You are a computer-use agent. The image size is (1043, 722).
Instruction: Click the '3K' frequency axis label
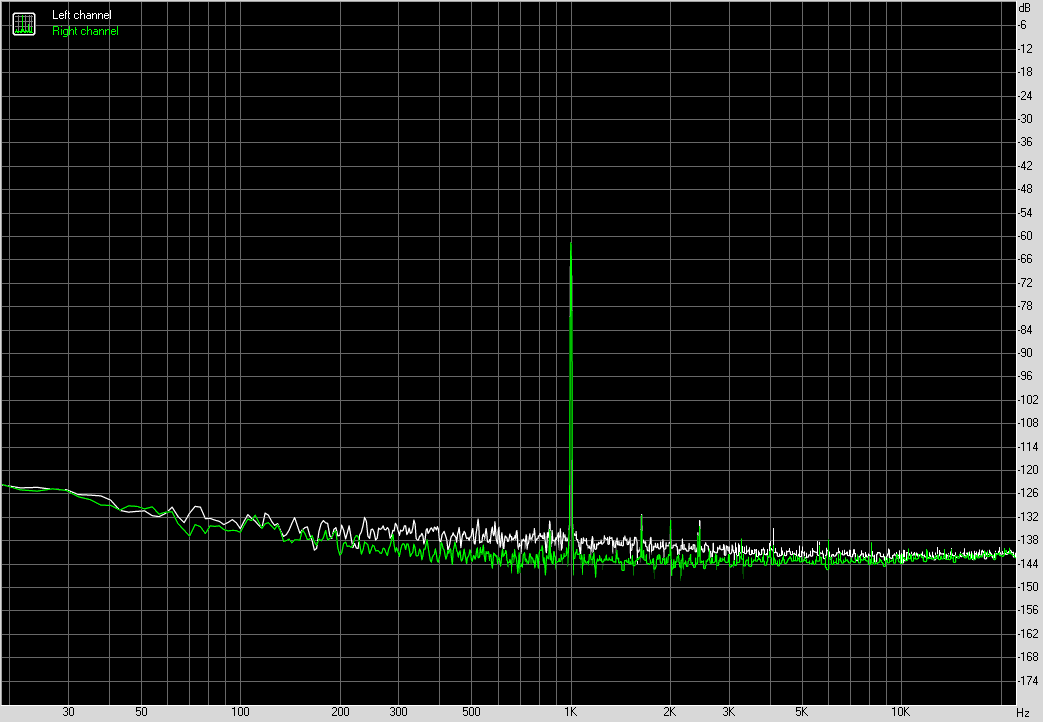pyautogui.click(x=728, y=712)
